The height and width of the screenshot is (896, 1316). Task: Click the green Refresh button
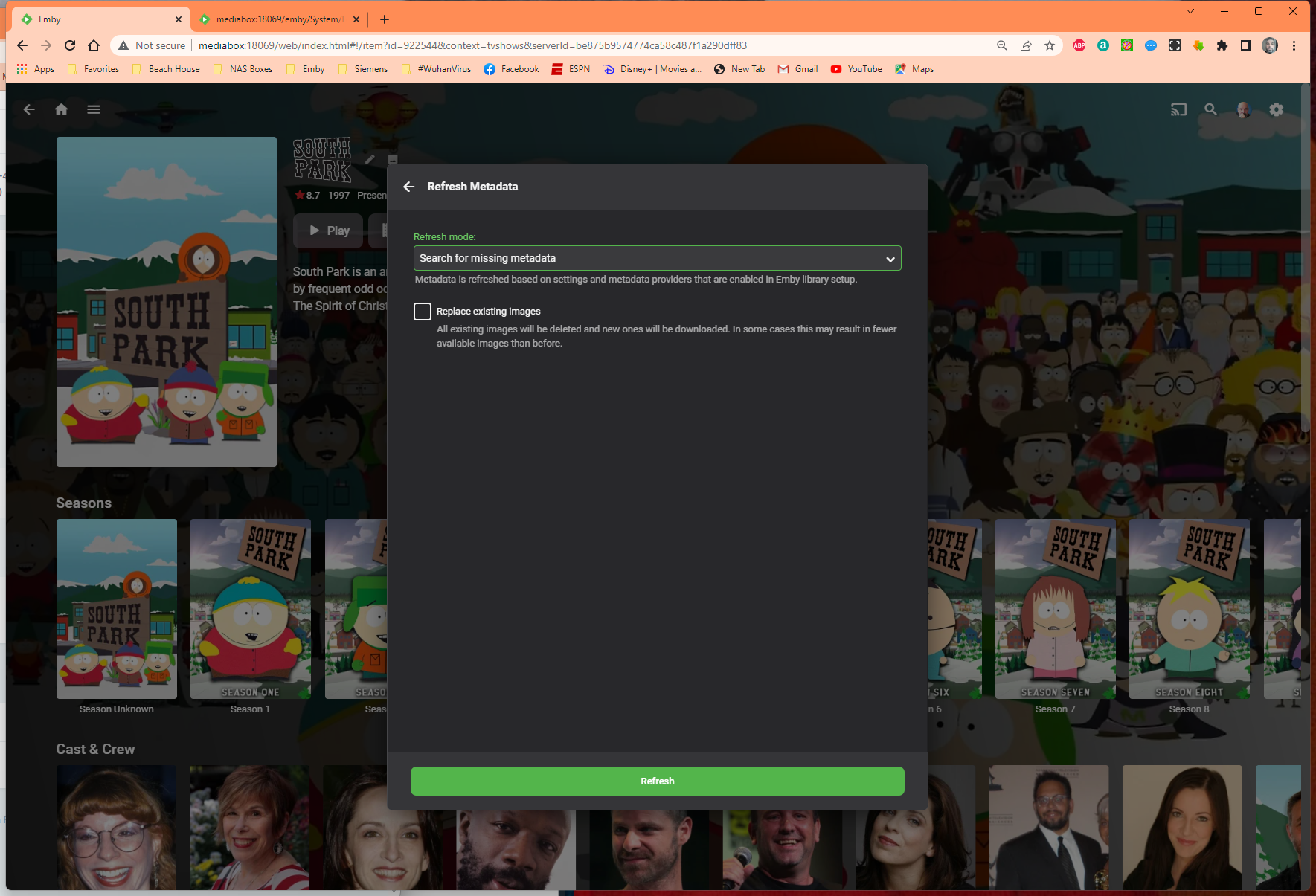pyautogui.click(x=657, y=781)
